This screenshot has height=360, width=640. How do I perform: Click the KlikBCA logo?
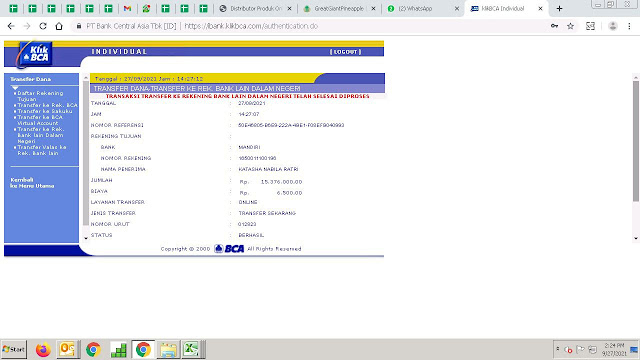(35, 54)
